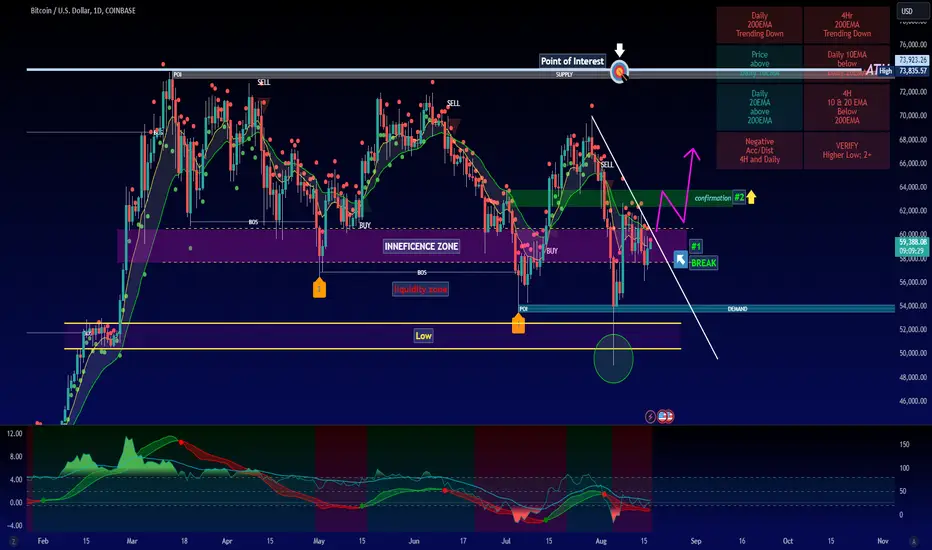This screenshot has height=550, width=932.
Task: Open the lightning bolt event icon
Action: pos(650,417)
